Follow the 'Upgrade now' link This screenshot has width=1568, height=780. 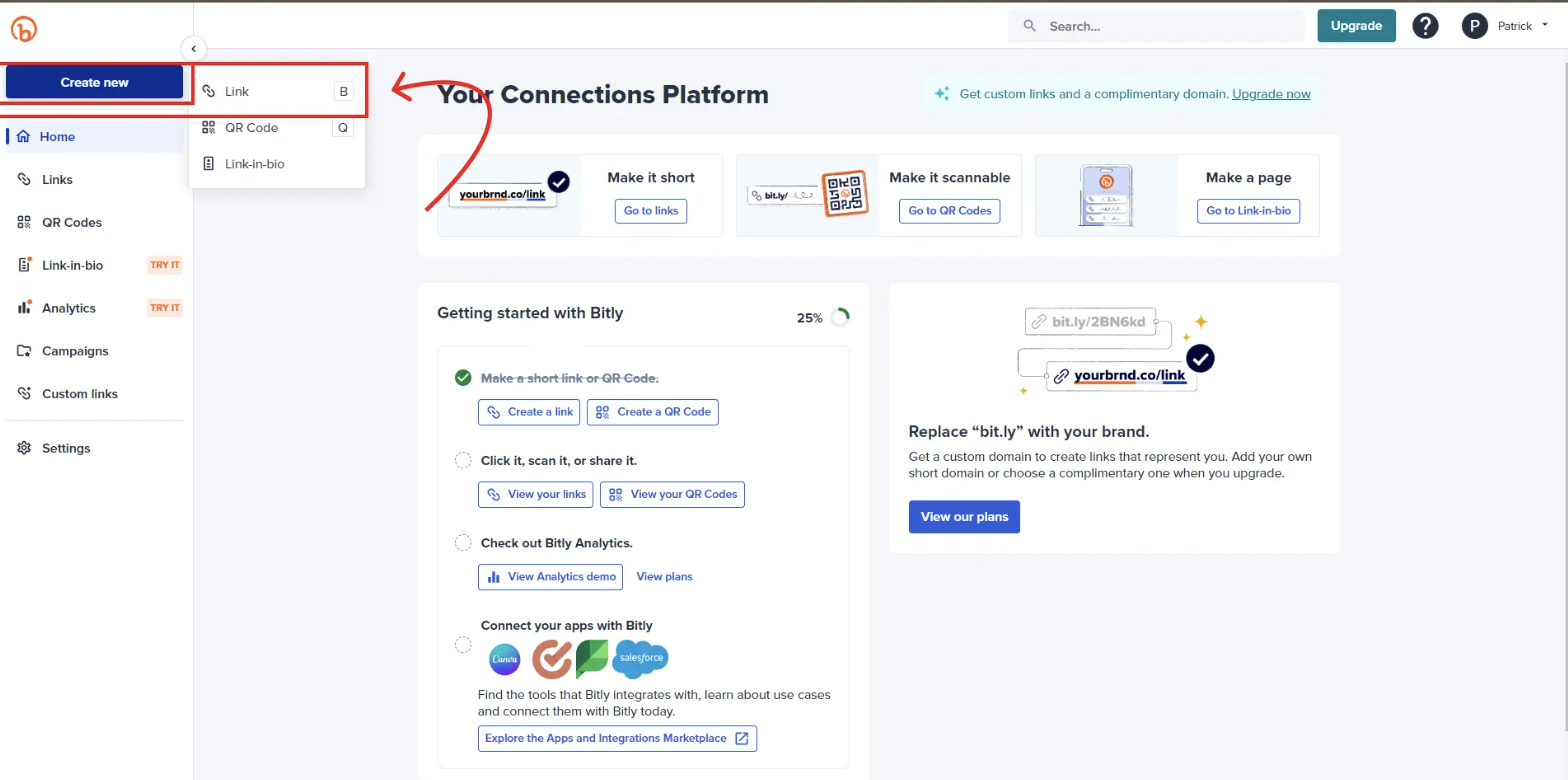coord(1271,94)
